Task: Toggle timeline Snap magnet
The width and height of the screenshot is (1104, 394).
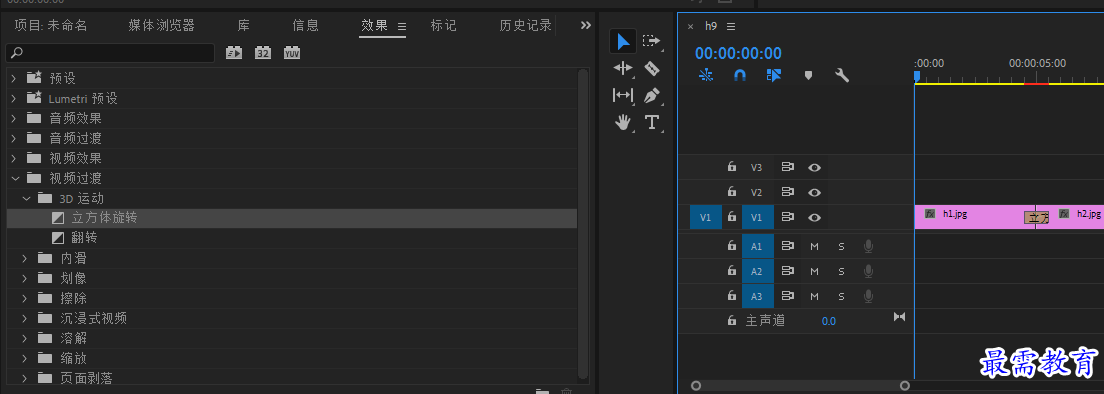Action: tap(739, 75)
